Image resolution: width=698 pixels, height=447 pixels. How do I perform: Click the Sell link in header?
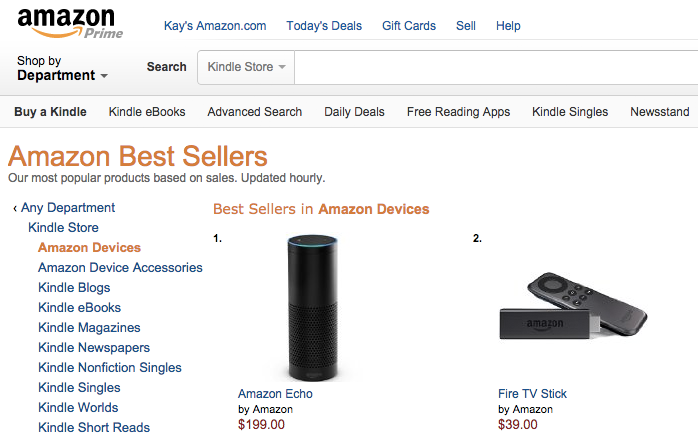(x=466, y=26)
